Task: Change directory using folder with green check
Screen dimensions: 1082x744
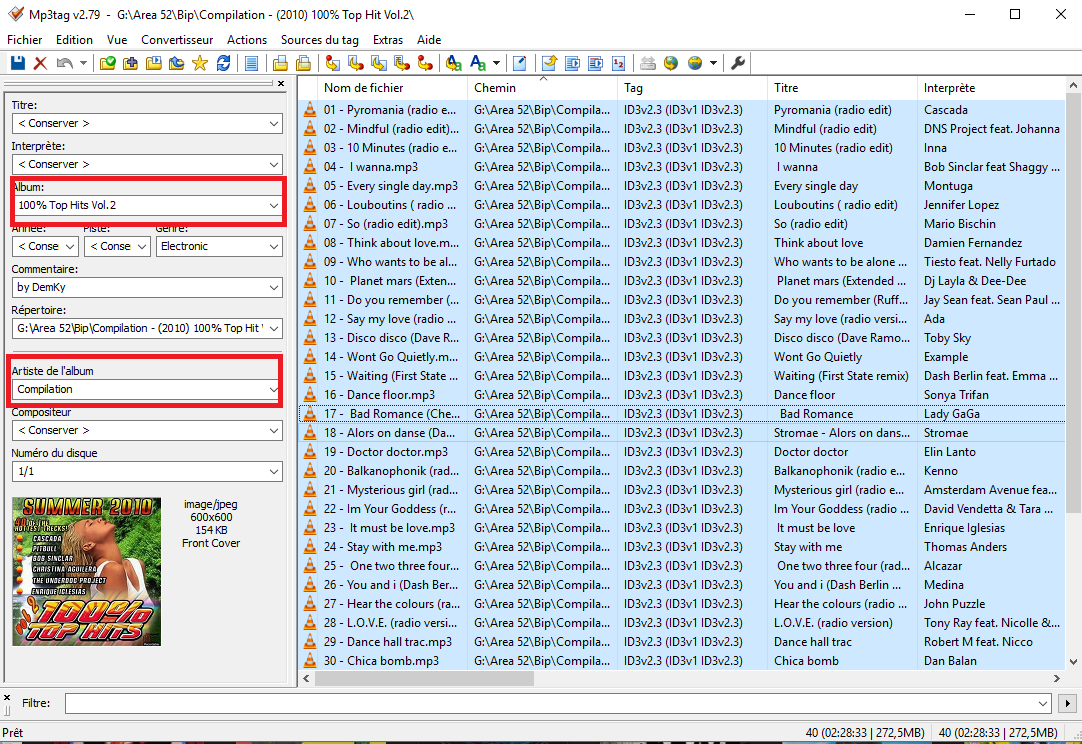Action: click(108, 63)
